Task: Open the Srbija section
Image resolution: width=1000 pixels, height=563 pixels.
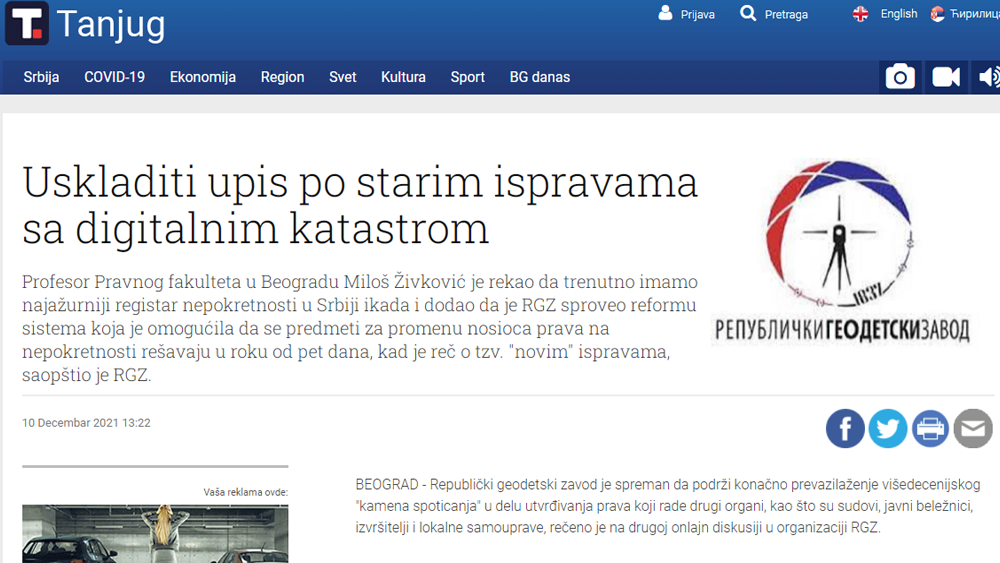Action: click(41, 77)
